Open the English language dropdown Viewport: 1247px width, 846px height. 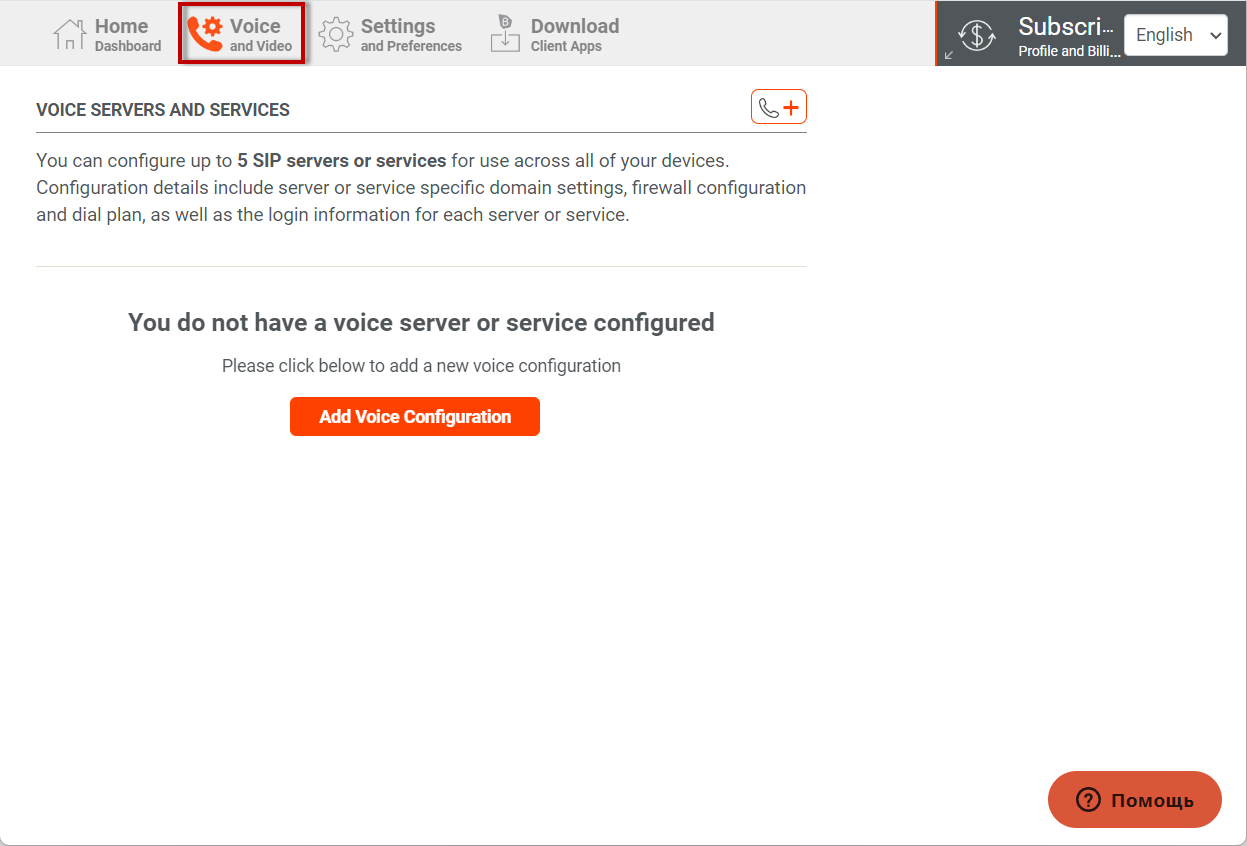point(1164,35)
